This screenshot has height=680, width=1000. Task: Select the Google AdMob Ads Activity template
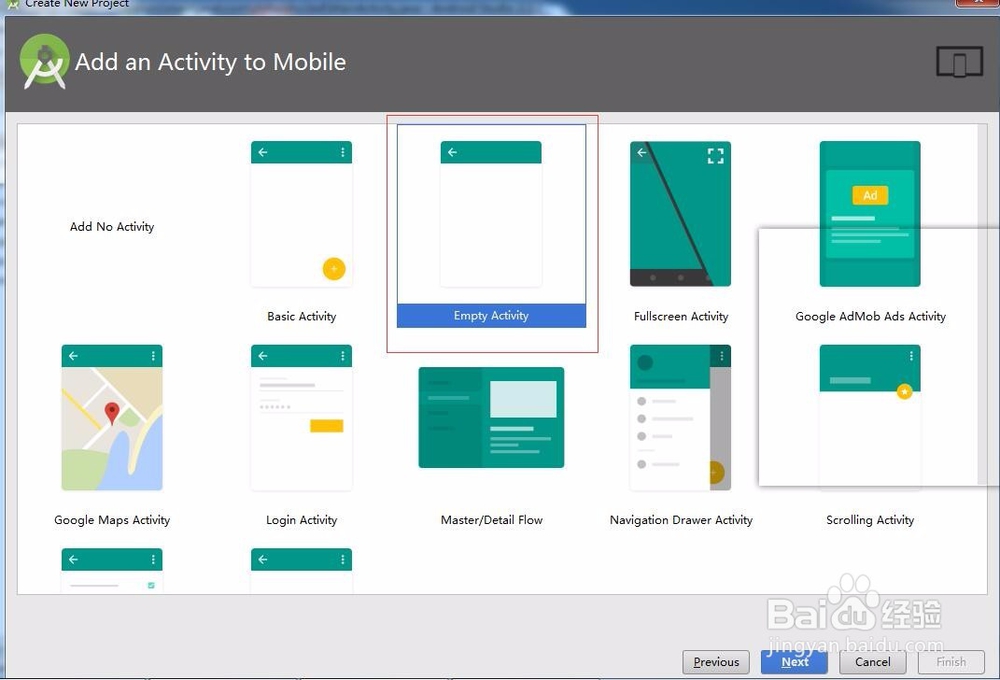870,212
